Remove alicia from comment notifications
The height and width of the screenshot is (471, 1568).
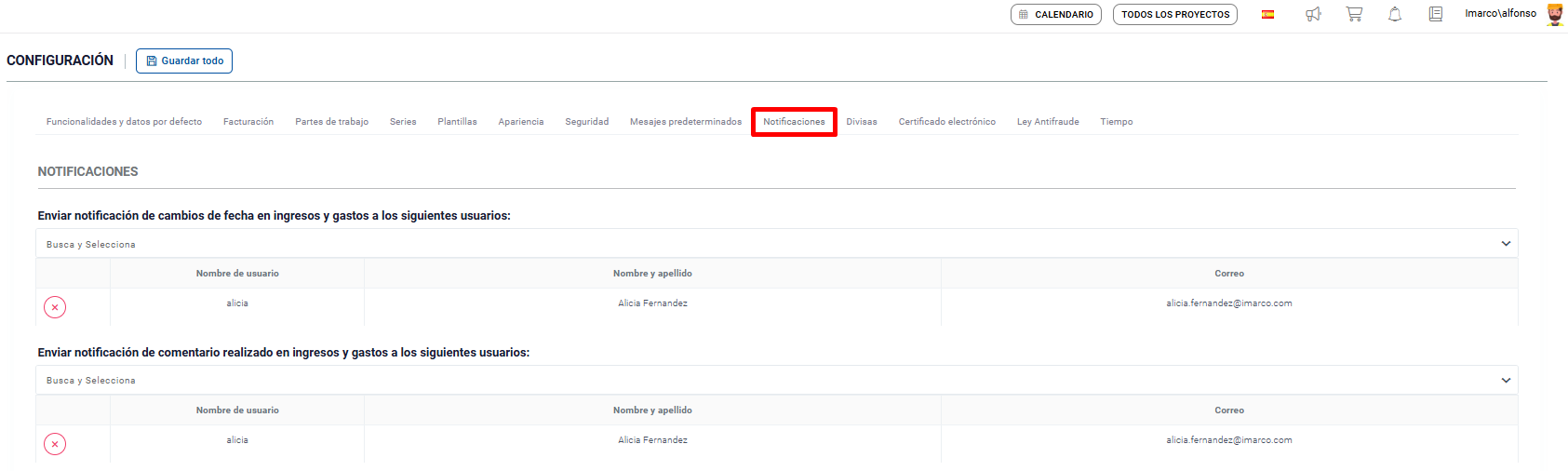tap(55, 444)
